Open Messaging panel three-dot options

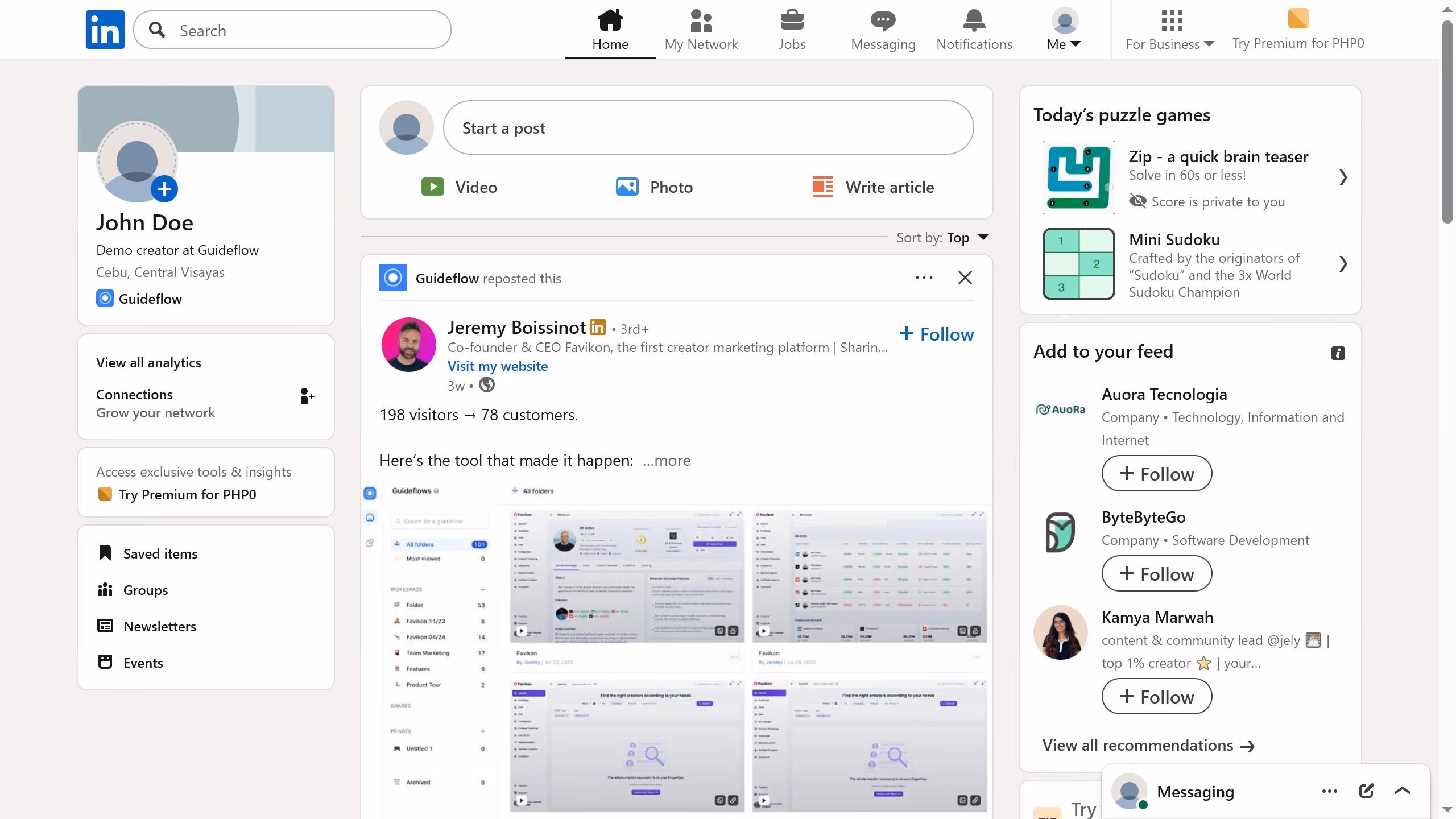(x=1330, y=791)
